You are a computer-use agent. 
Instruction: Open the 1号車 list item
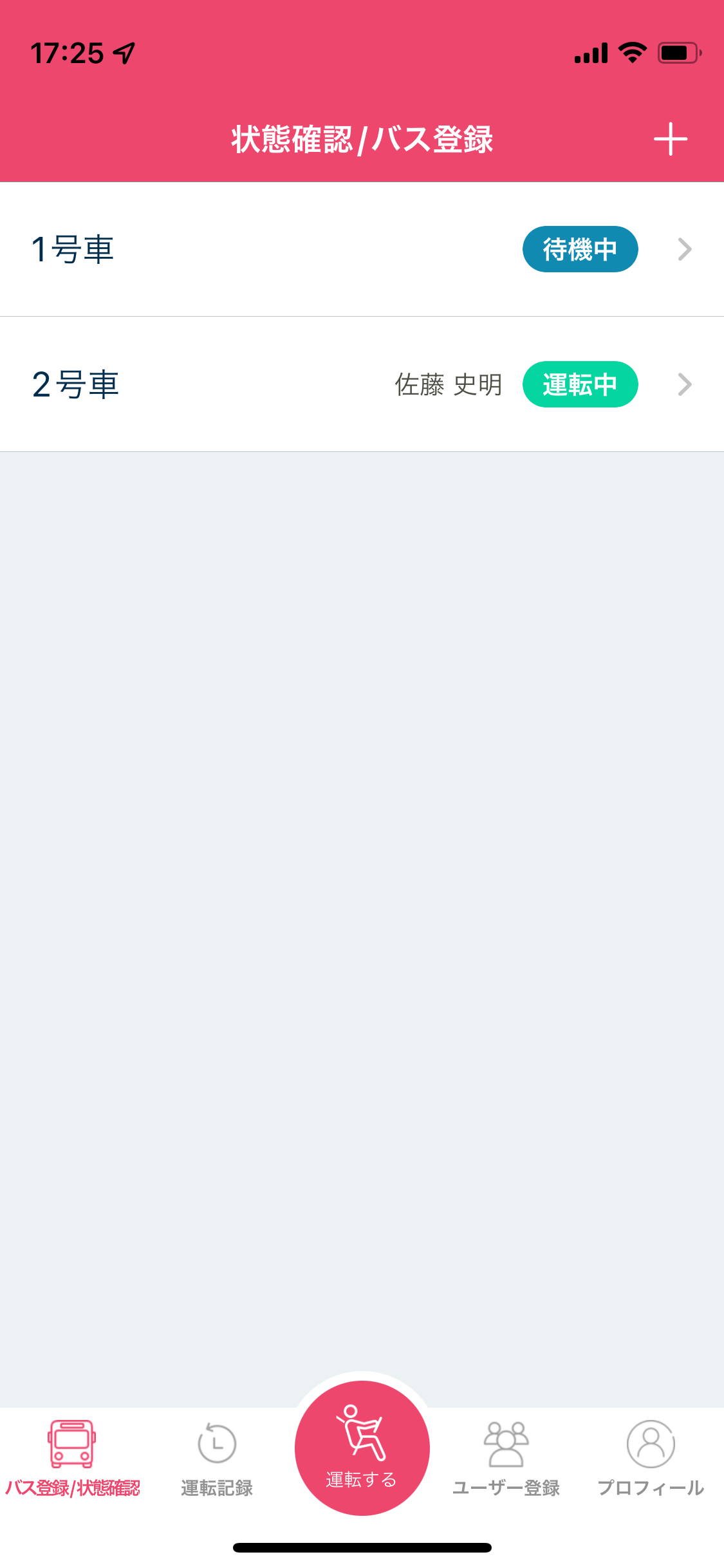coord(362,249)
